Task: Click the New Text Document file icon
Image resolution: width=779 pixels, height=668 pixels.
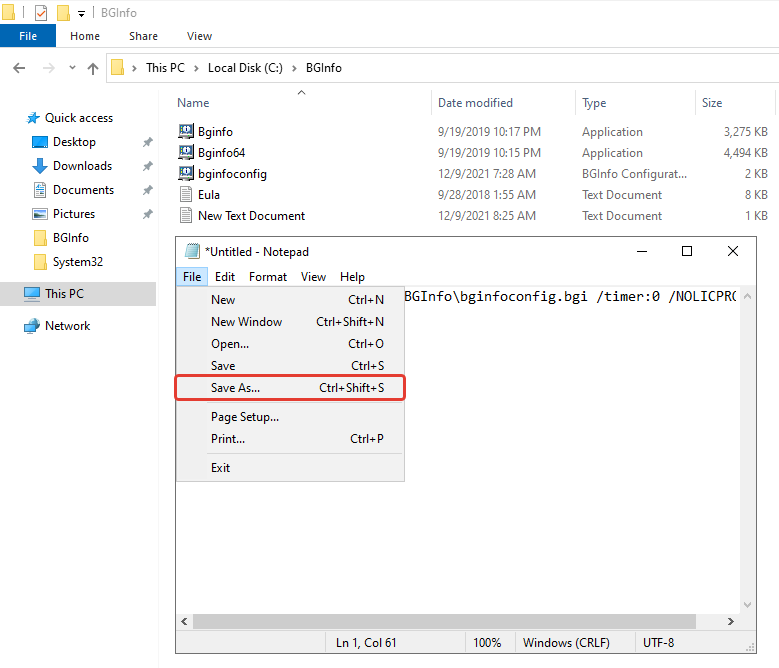Action: click(x=186, y=216)
